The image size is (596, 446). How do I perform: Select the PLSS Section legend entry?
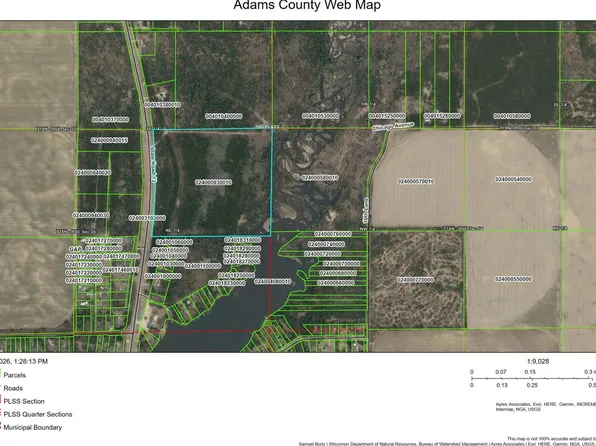(x=24, y=401)
